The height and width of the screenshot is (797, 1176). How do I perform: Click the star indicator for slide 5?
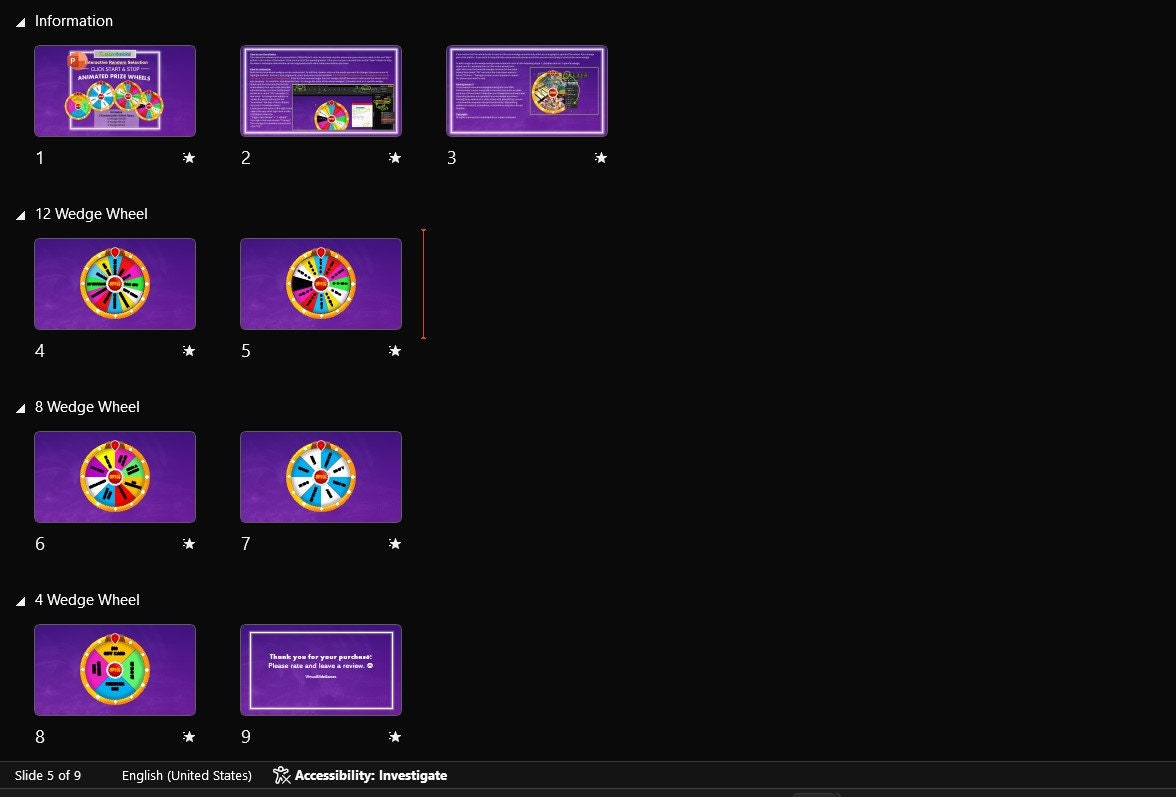395,350
